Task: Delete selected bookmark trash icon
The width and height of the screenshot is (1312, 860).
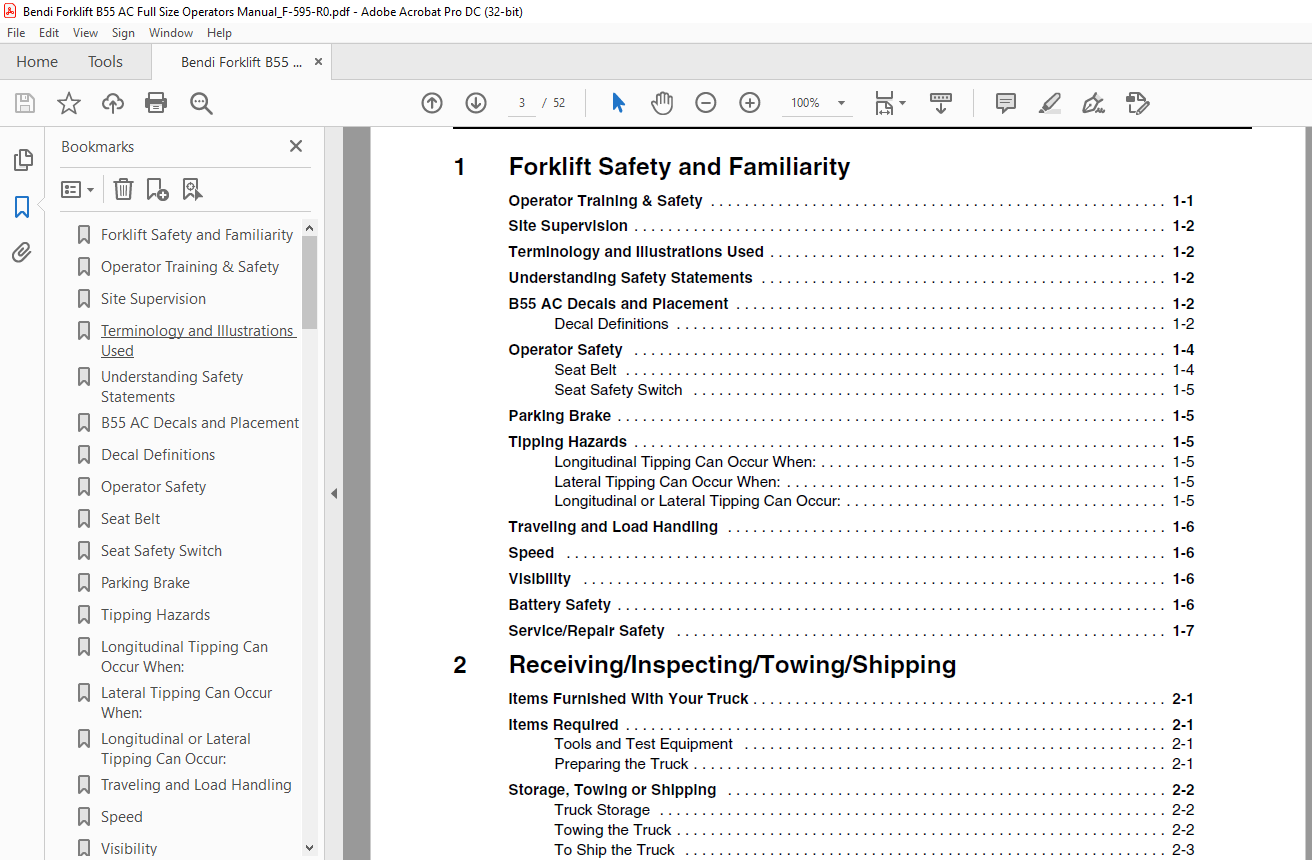Action: (123, 189)
